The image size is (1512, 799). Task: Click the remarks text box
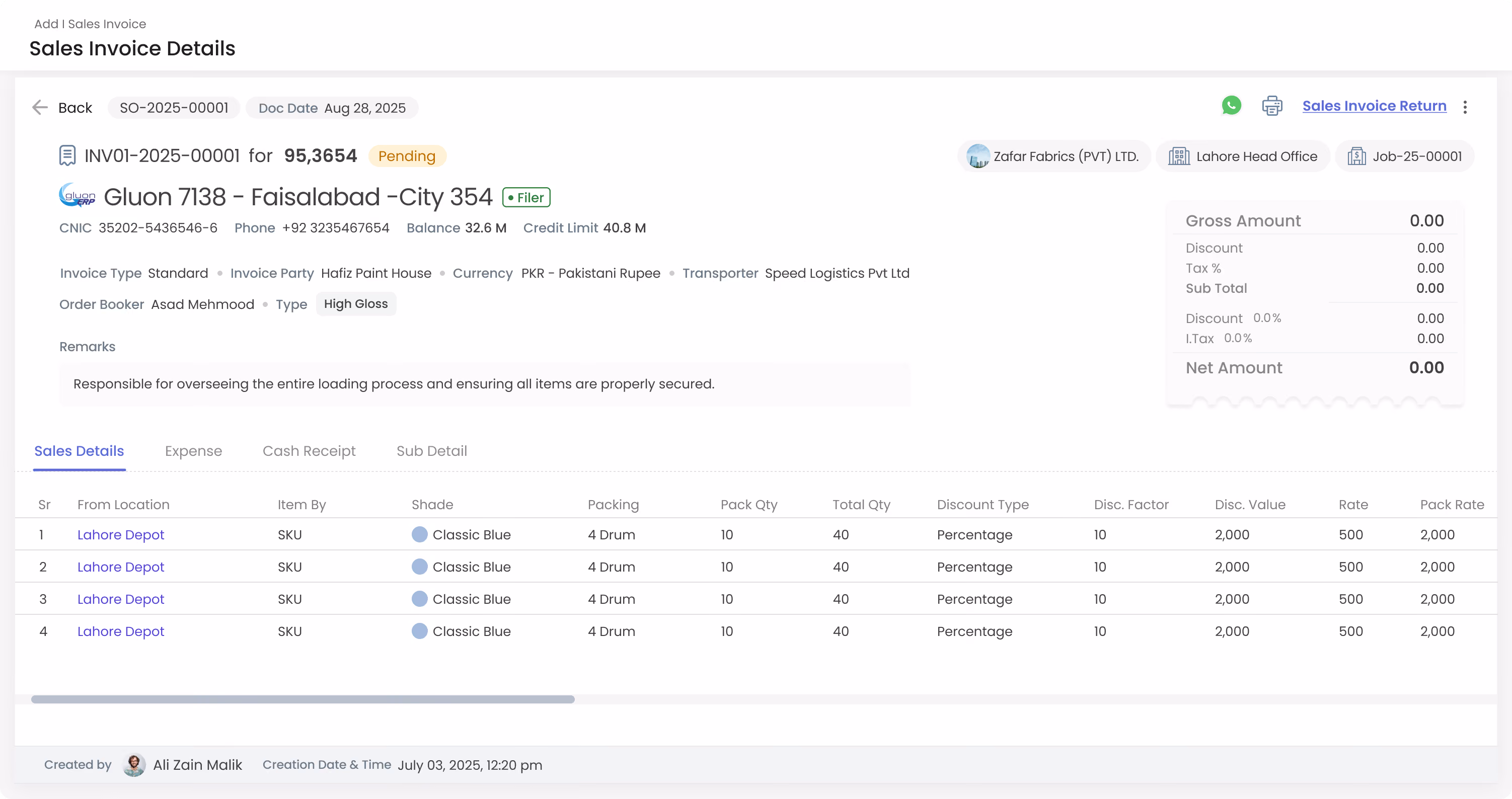coord(485,384)
